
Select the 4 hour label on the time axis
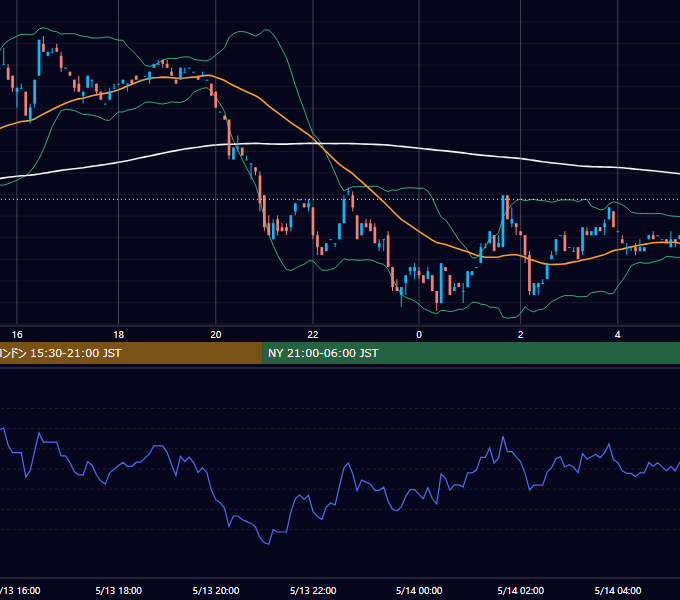(618, 335)
